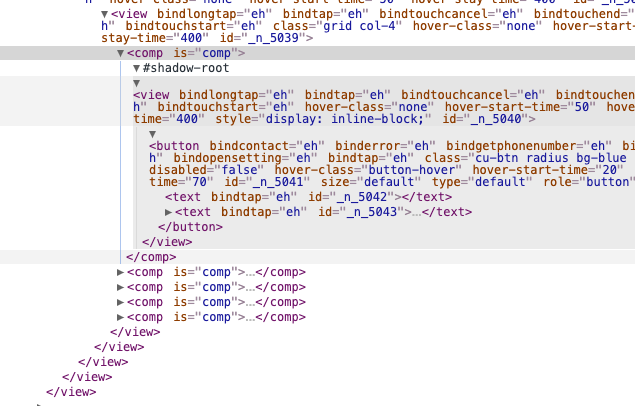The width and height of the screenshot is (635, 406).
Task: Expand the third collapsed comp node
Action: [120, 302]
